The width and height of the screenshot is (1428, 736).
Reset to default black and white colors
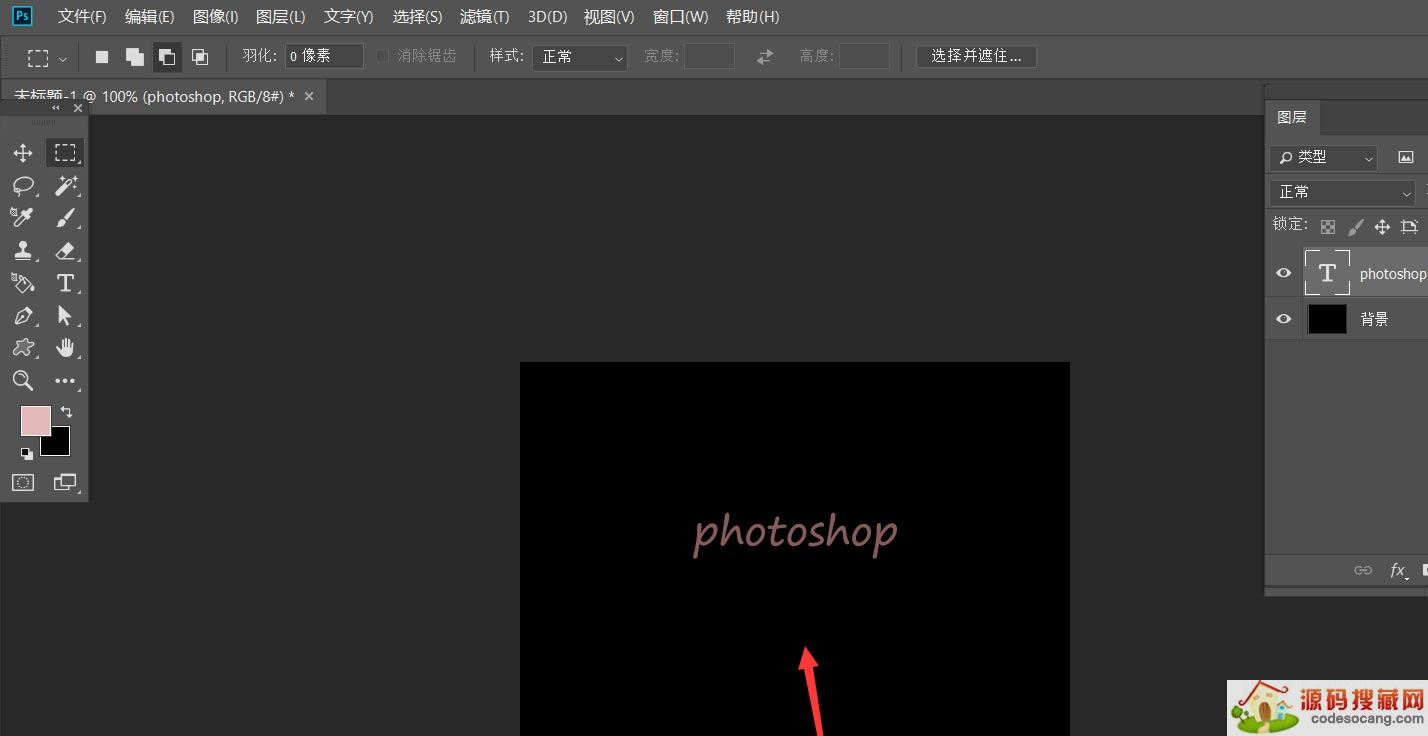27,453
